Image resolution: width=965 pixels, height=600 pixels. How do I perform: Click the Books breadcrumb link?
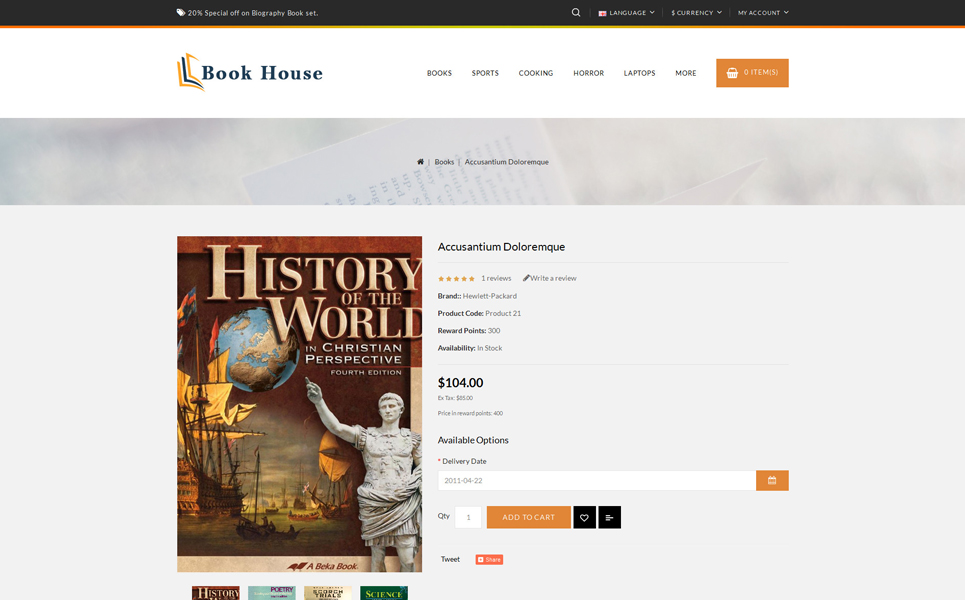(x=444, y=162)
